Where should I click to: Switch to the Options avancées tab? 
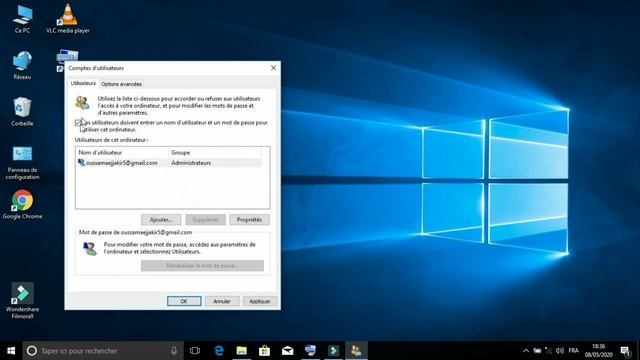pyautogui.click(x=121, y=84)
